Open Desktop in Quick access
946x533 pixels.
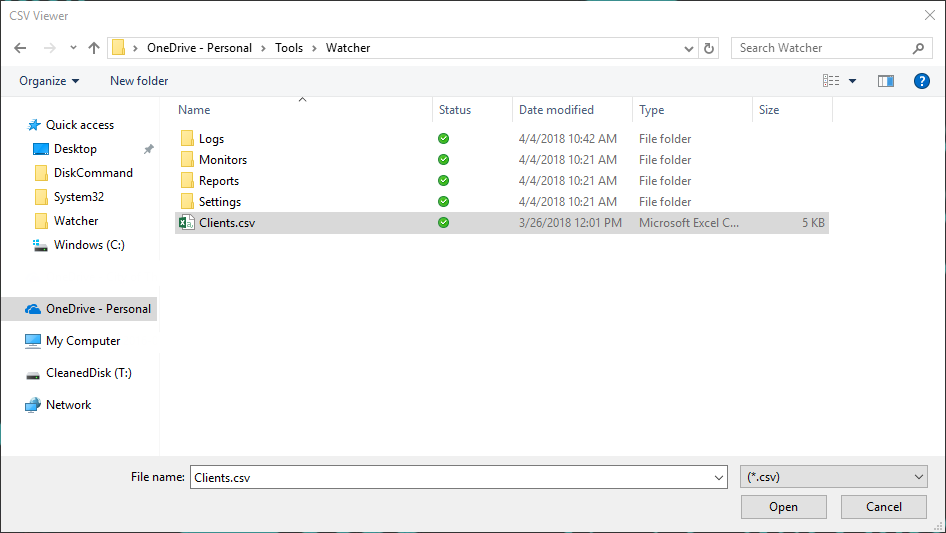(x=75, y=149)
